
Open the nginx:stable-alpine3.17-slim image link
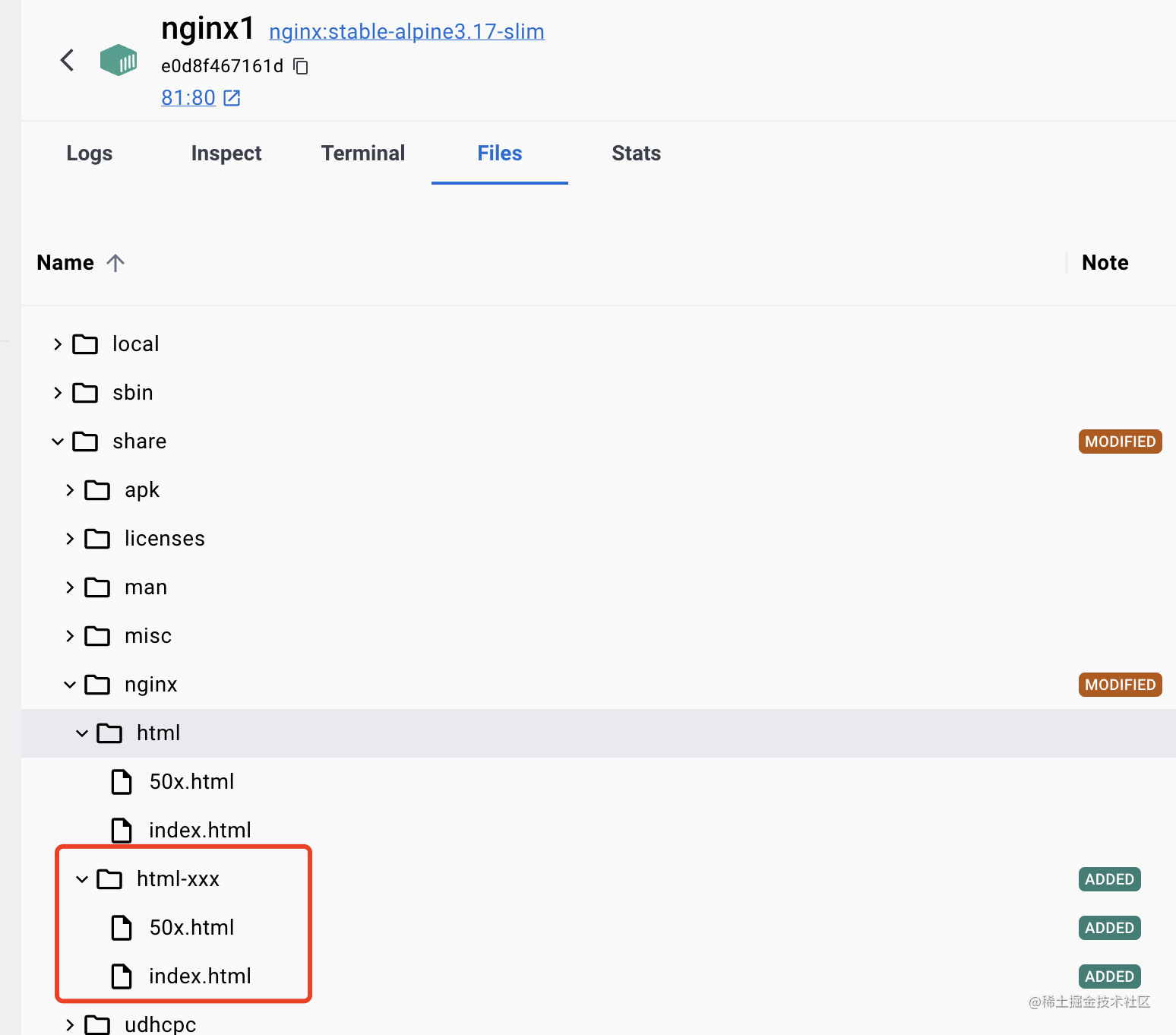(x=406, y=32)
